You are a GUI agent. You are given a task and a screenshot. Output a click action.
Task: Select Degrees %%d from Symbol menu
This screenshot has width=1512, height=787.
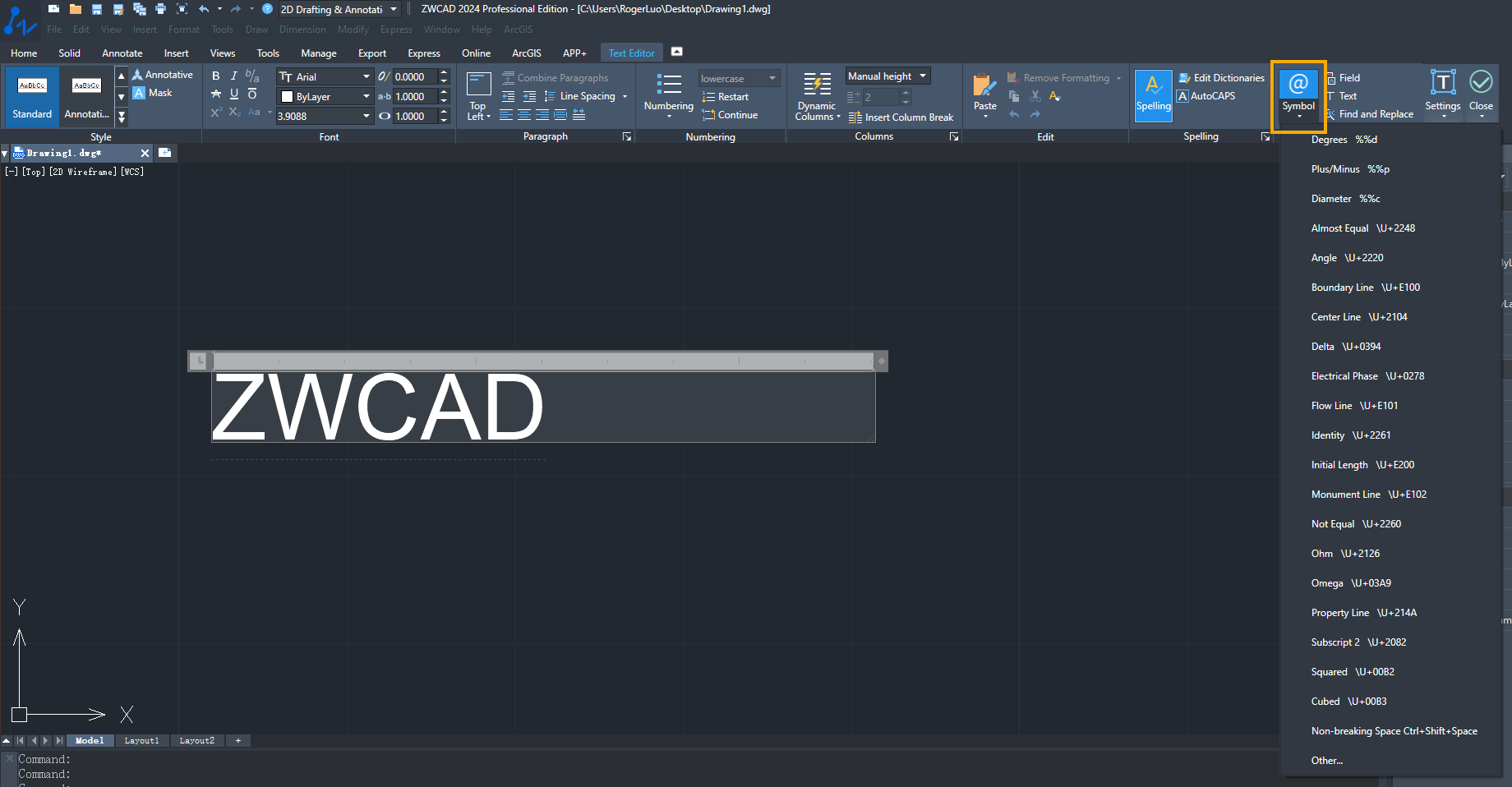coord(1390,140)
